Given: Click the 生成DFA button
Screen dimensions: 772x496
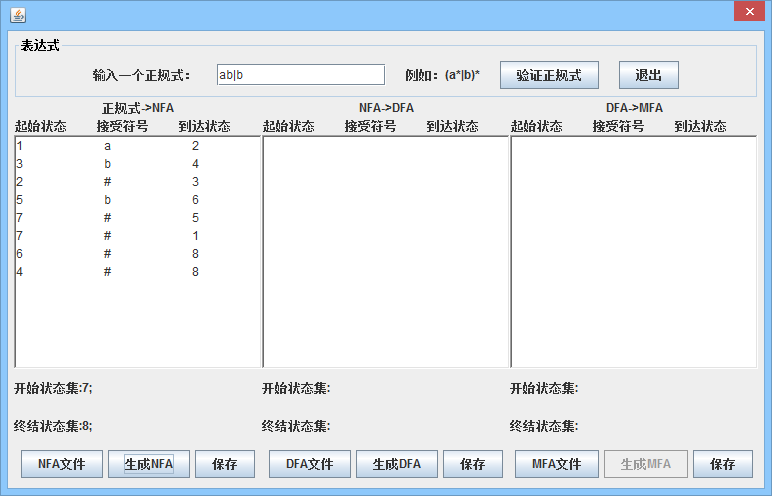Looking at the screenshot, I should pyautogui.click(x=397, y=464).
